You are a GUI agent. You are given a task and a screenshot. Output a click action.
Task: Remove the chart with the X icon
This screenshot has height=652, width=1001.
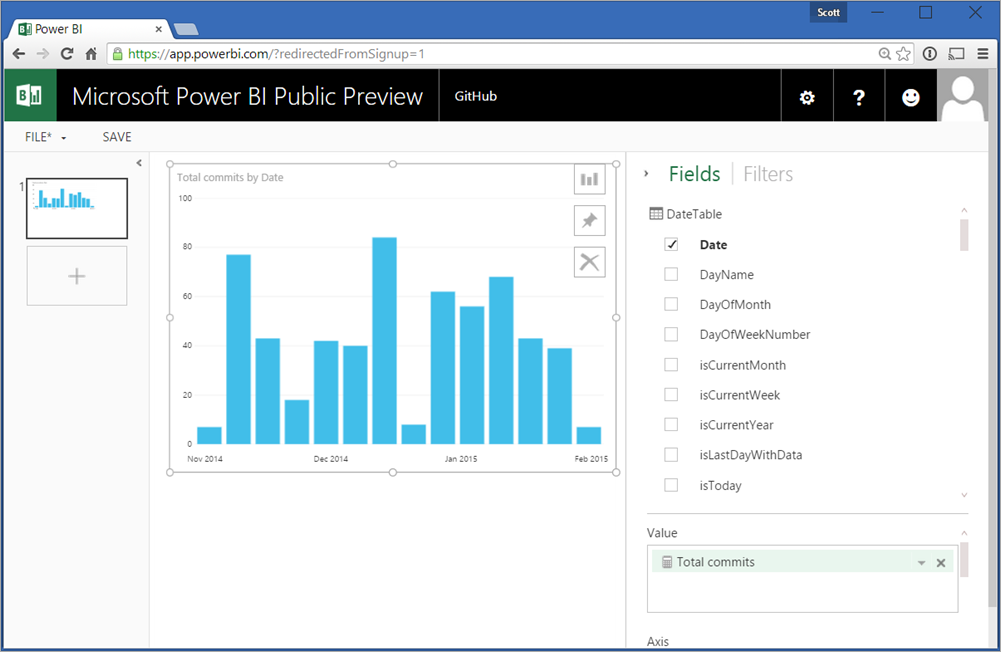pos(589,262)
